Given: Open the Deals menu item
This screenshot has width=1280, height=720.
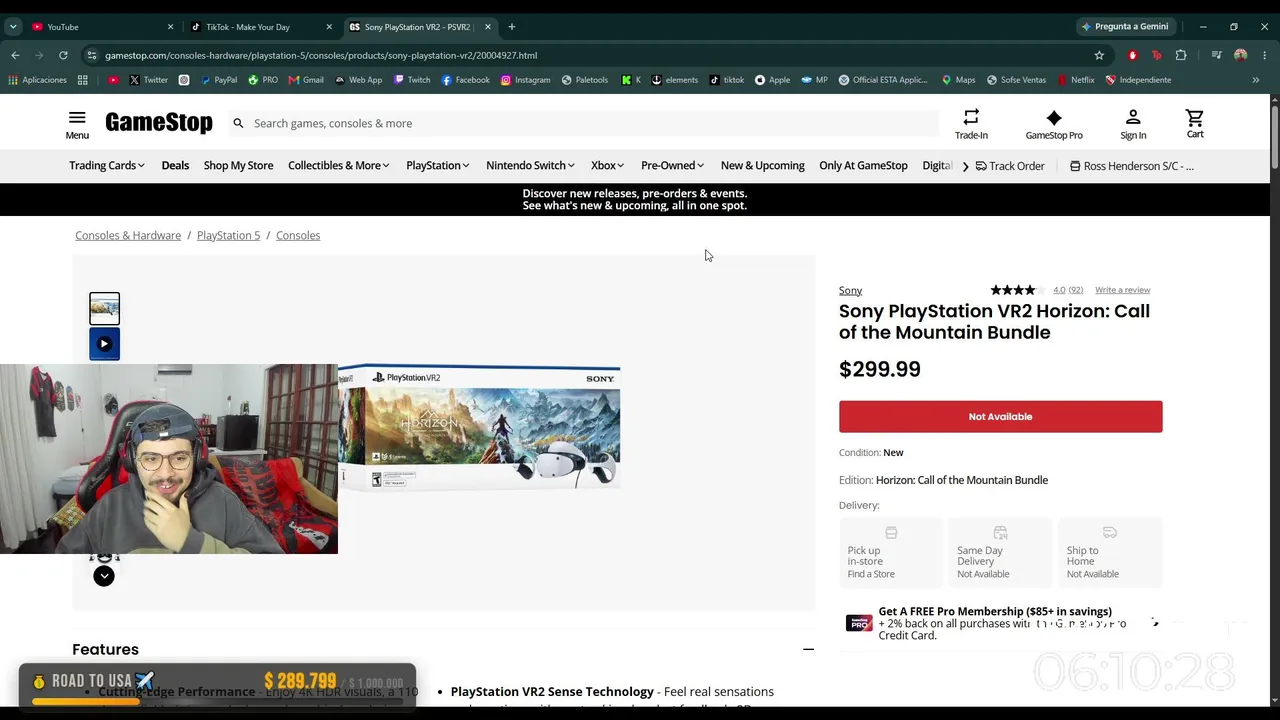Looking at the screenshot, I should tap(175, 166).
